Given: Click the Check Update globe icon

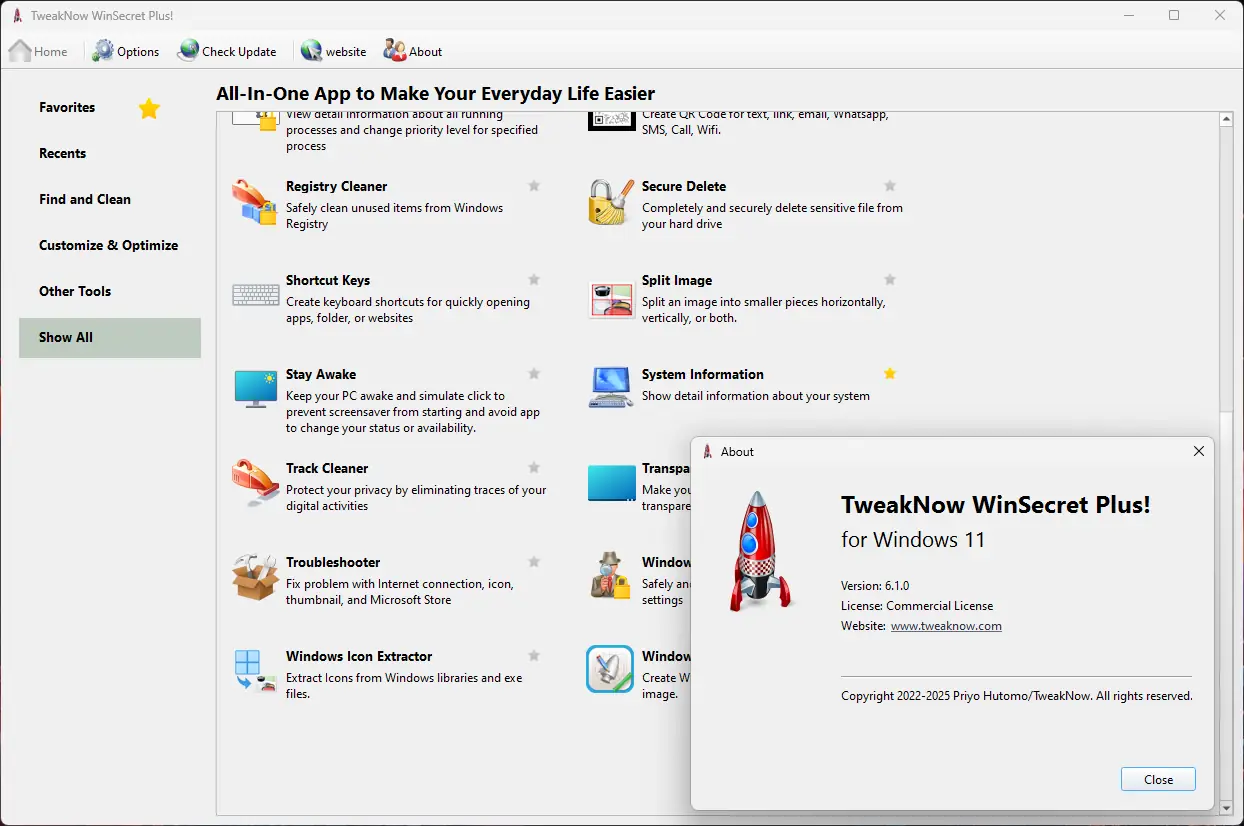Looking at the screenshot, I should click(x=188, y=51).
